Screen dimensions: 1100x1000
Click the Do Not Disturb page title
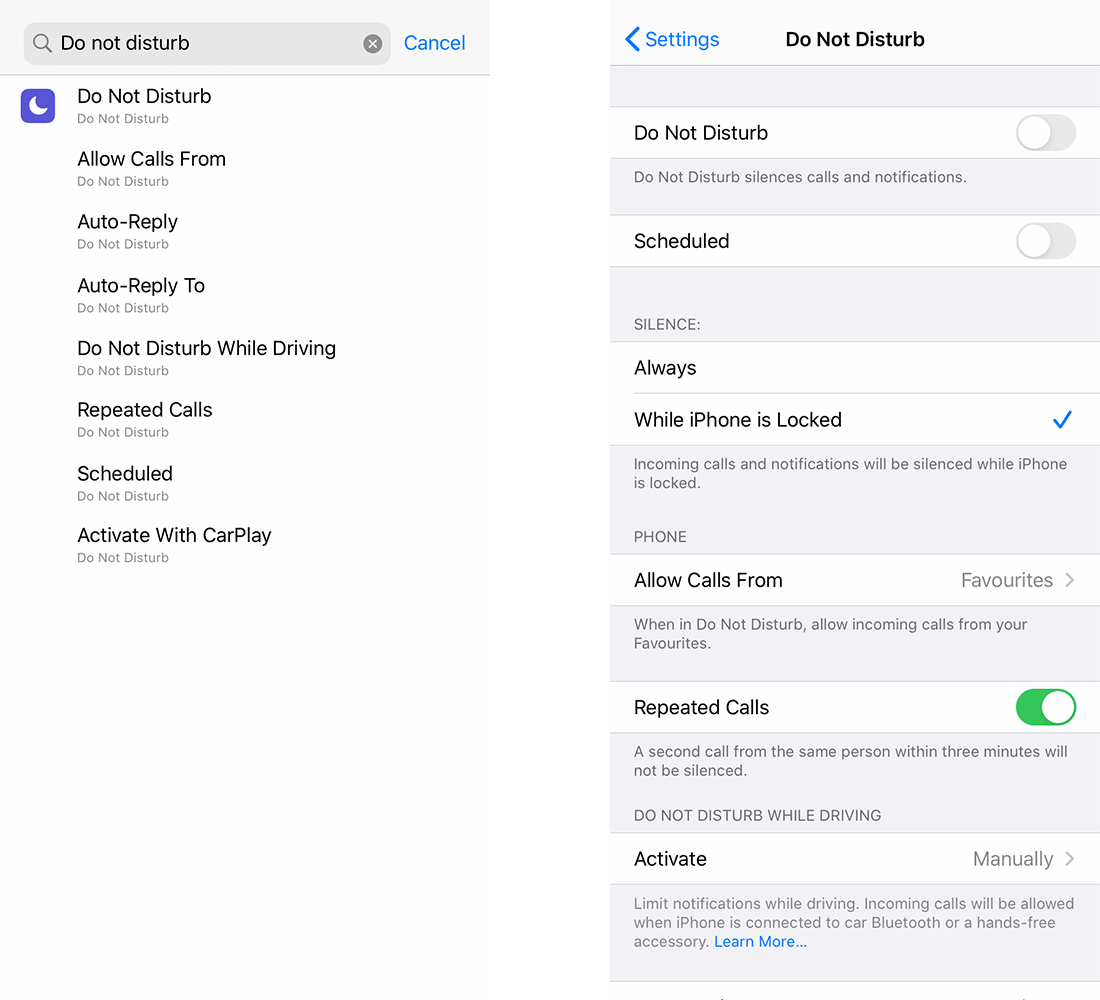[854, 39]
